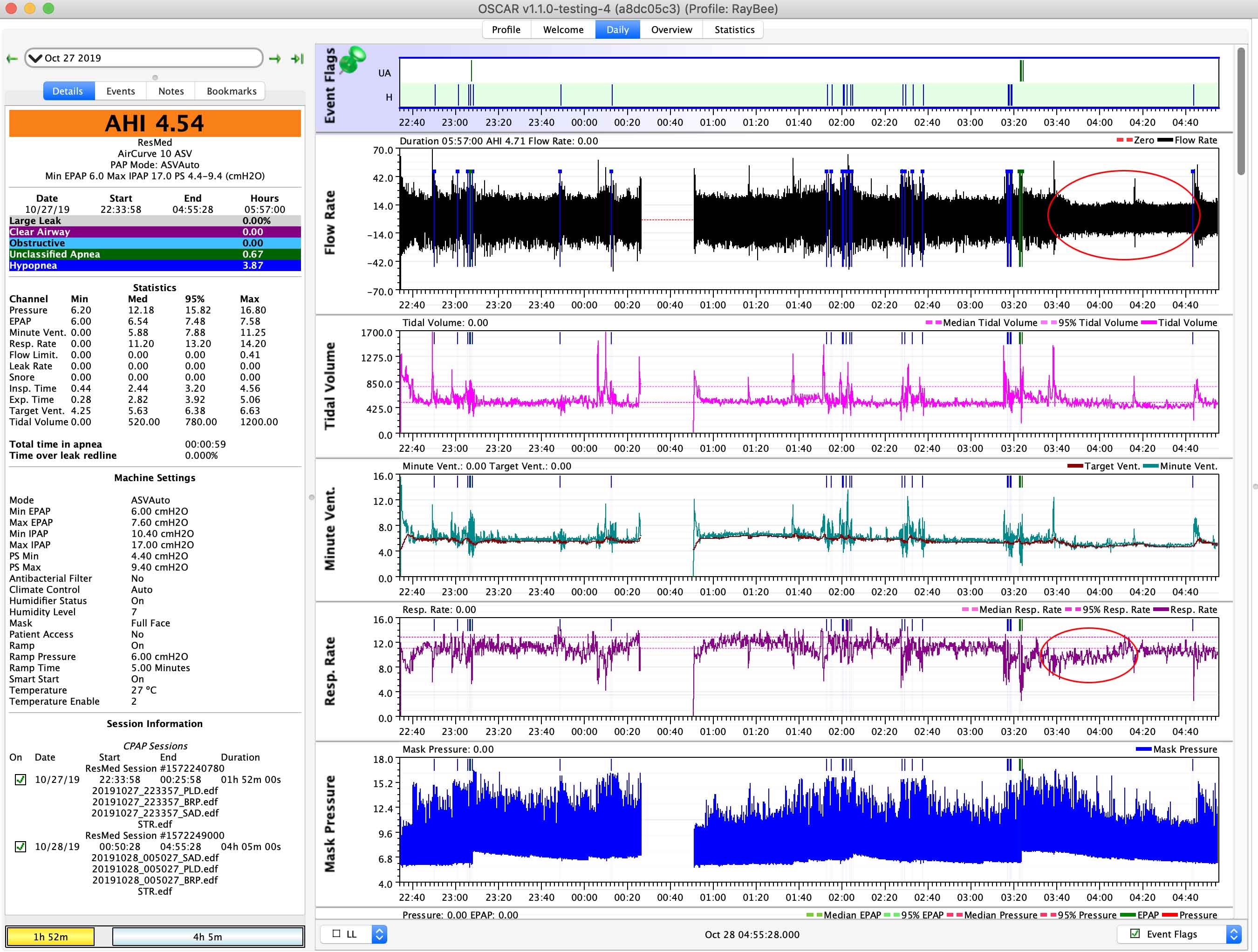Click the H row label in Event Flags
The width and height of the screenshot is (1258, 952).
pyautogui.click(x=389, y=97)
